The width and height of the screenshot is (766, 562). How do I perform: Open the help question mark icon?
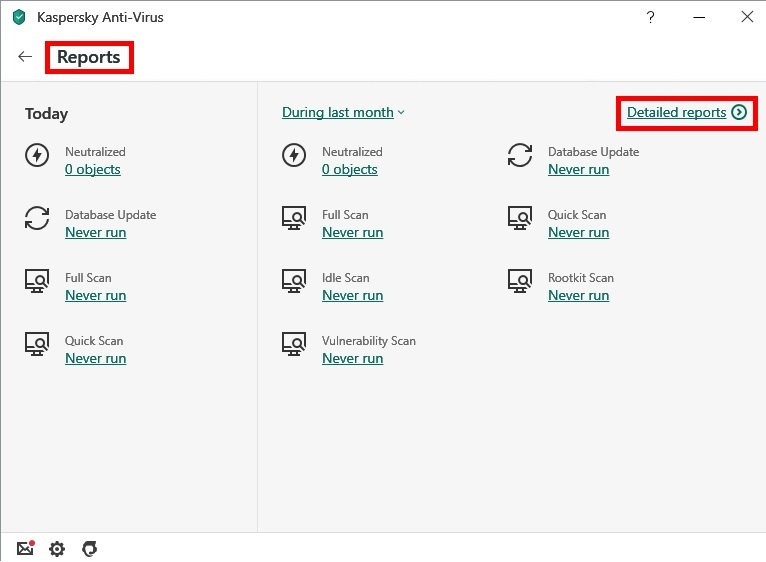[651, 17]
